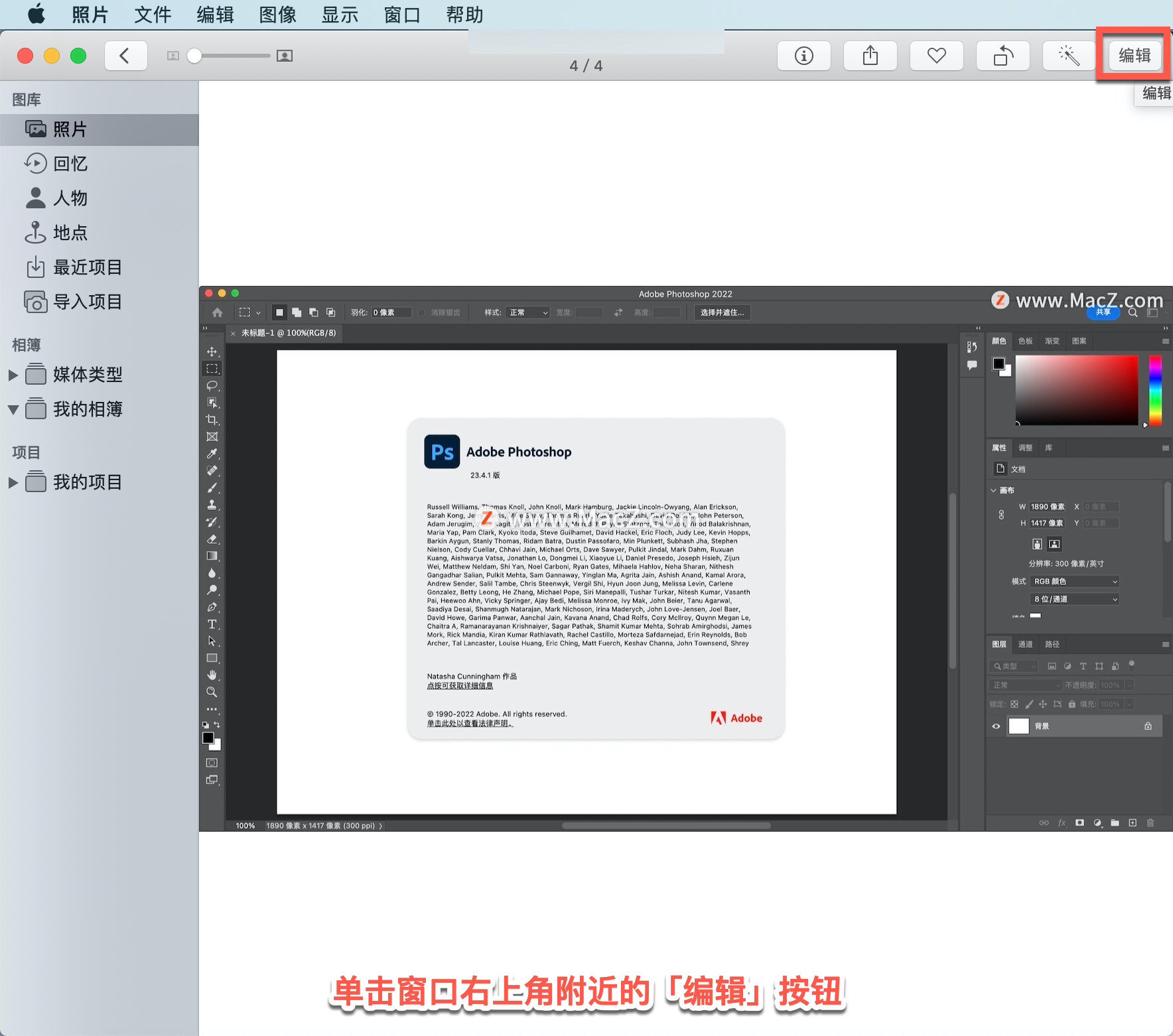This screenshot has width=1173, height=1036.
Task: Open the 8 位/通道 dropdown in Photoshop
Action: pos(1075,599)
